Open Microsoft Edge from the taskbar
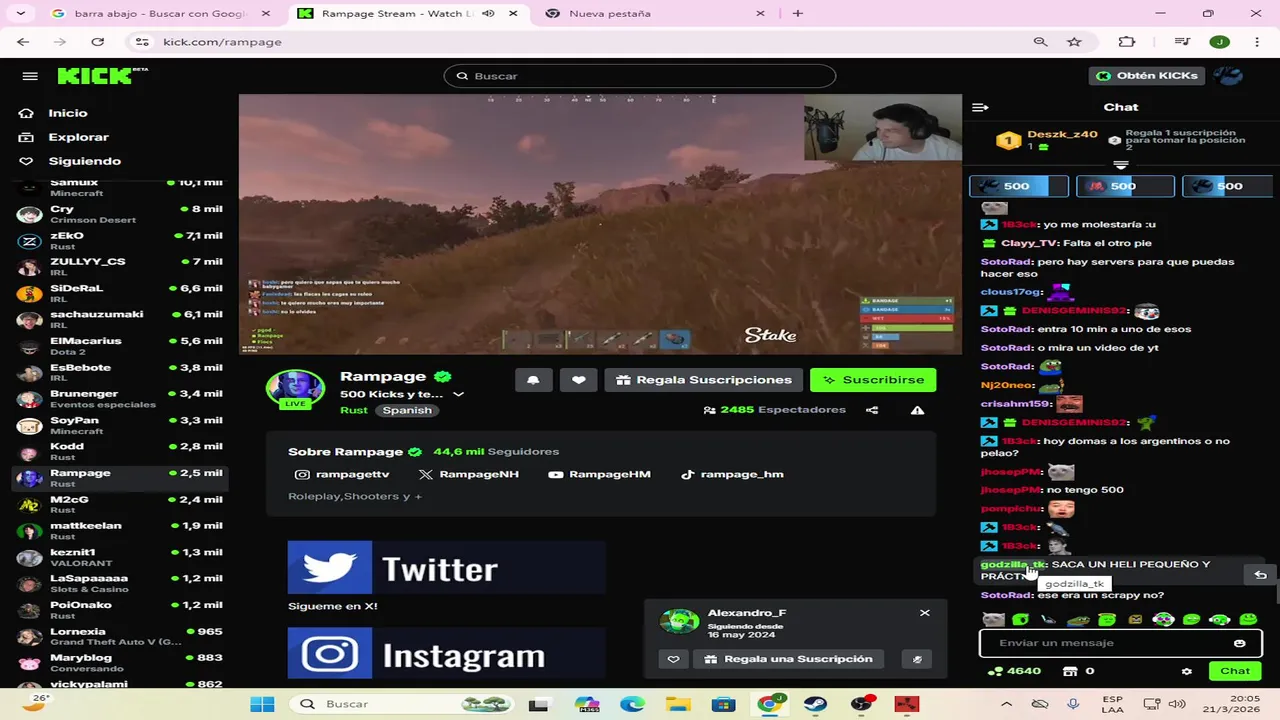 [632, 704]
